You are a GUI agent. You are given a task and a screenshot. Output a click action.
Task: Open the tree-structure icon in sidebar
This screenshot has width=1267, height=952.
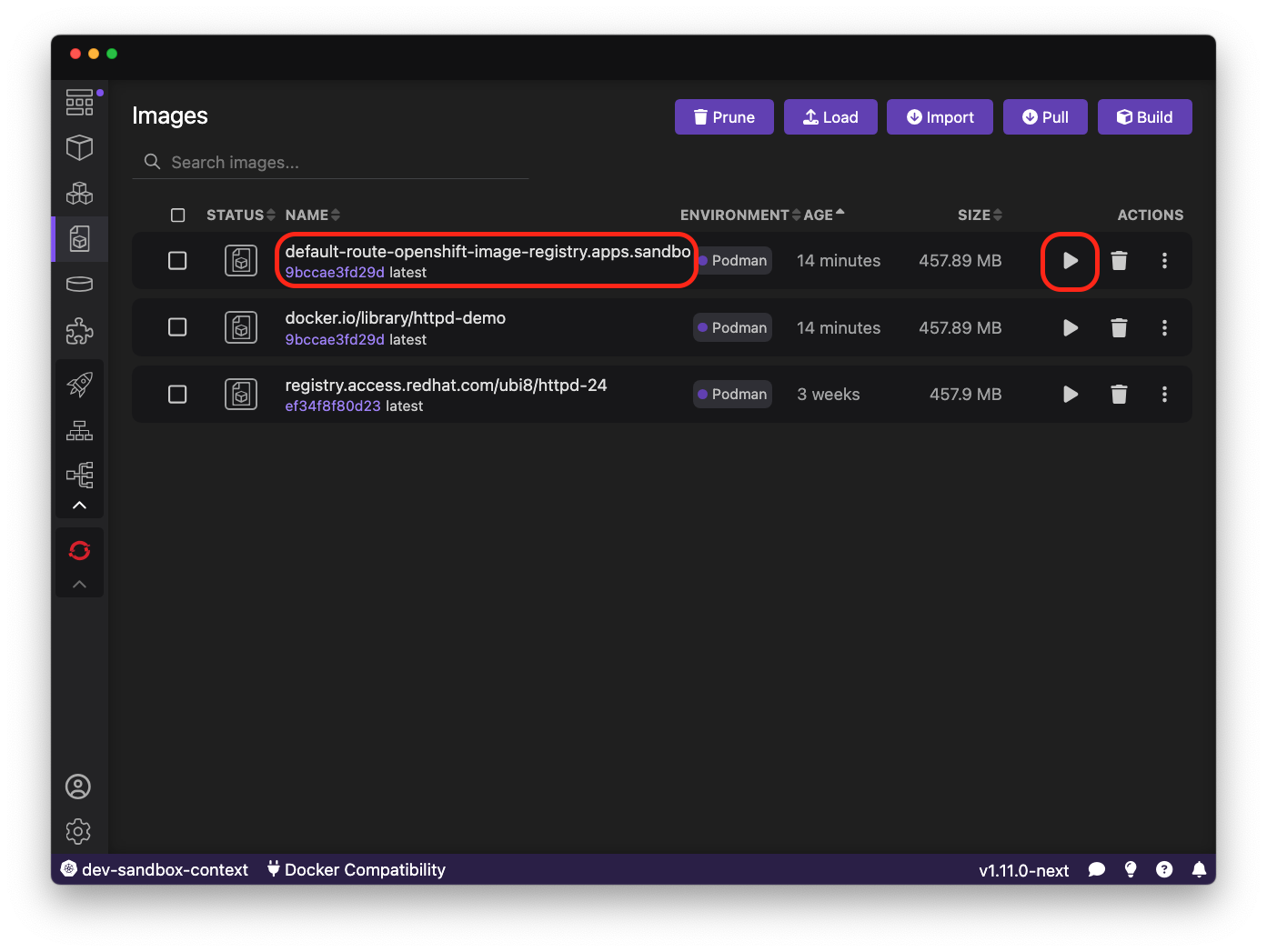point(79,475)
